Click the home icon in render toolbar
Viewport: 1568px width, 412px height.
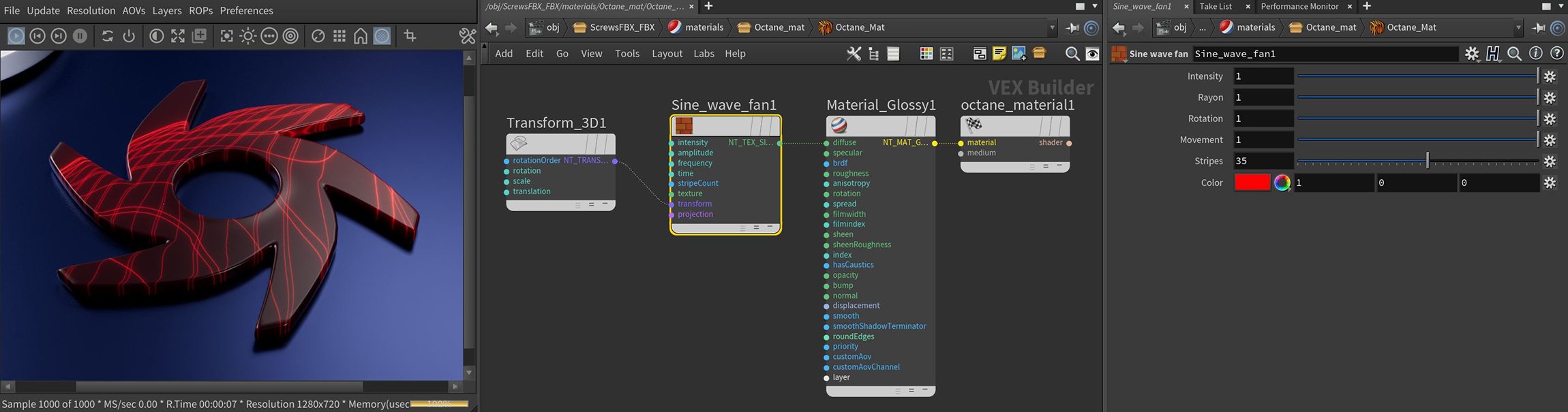pos(361,35)
